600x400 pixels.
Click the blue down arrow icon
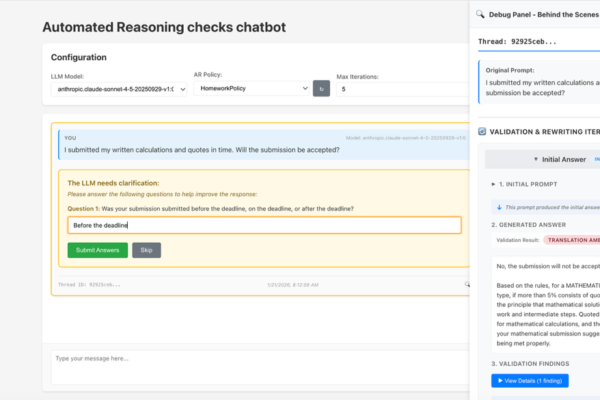click(x=499, y=207)
